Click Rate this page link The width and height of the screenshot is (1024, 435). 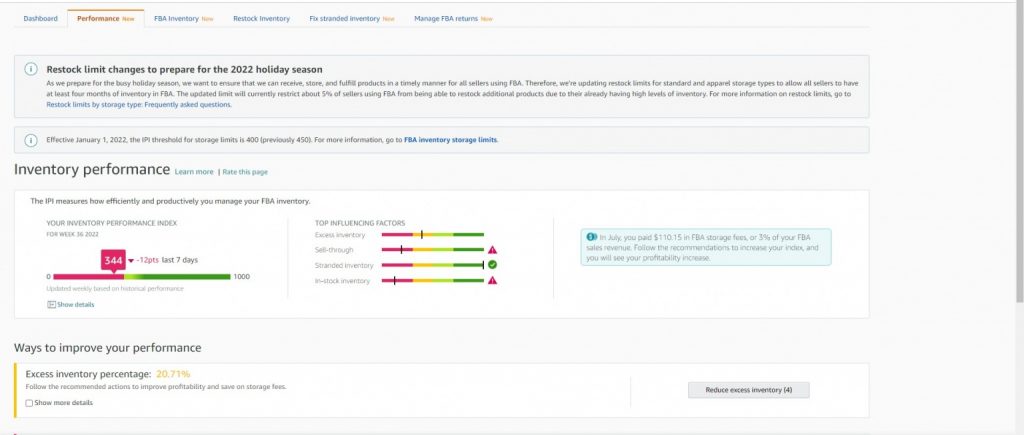[245, 172]
